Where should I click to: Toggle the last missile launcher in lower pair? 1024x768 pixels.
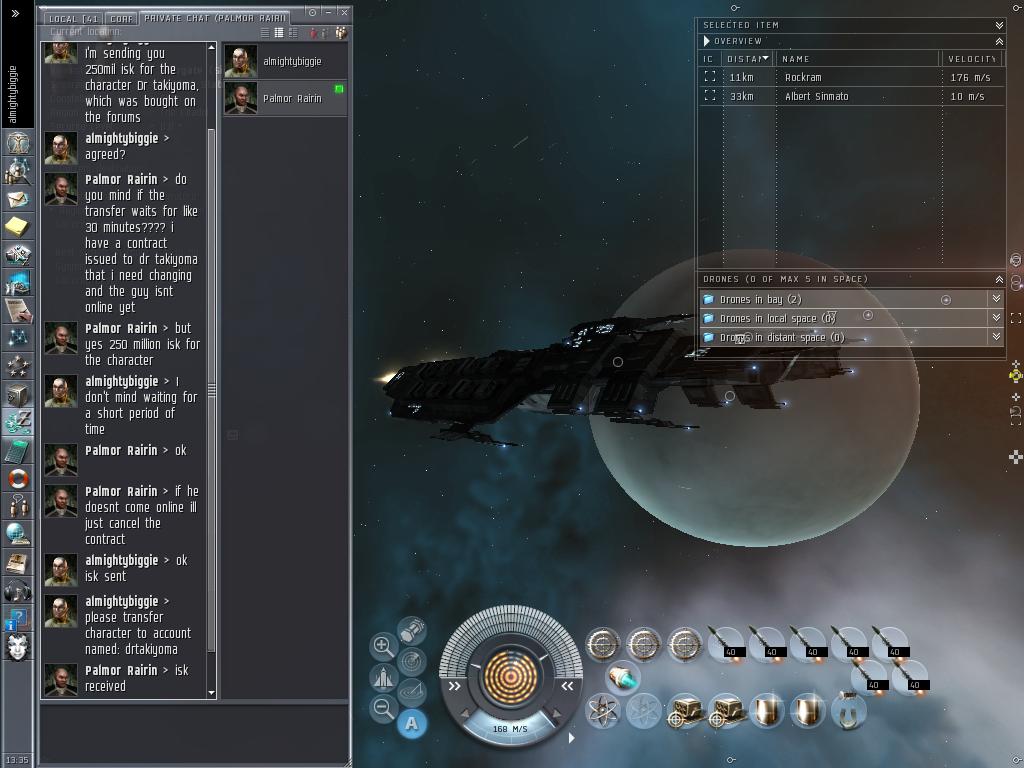(x=909, y=677)
